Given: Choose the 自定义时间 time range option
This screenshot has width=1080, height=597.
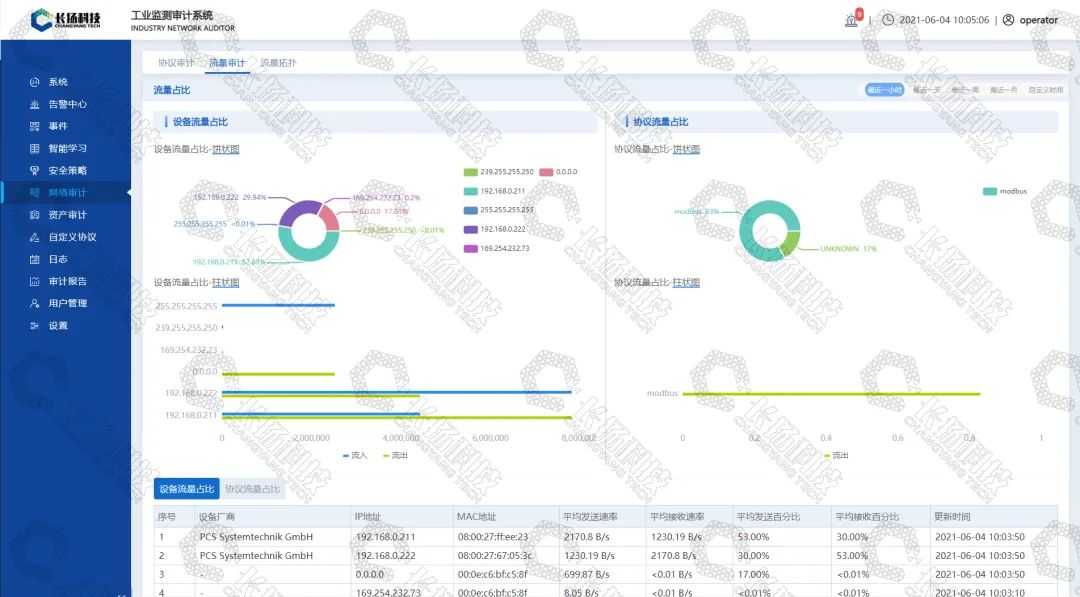Looking at the screenshot, I should pyautogui.click(x=1046, y=90).
